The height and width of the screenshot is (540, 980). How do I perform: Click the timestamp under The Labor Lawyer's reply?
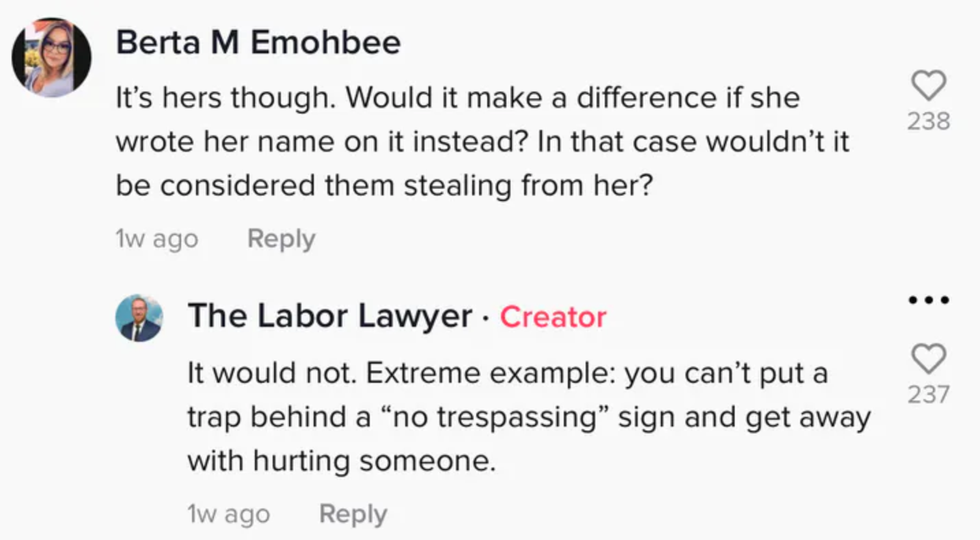click(228, 514)
